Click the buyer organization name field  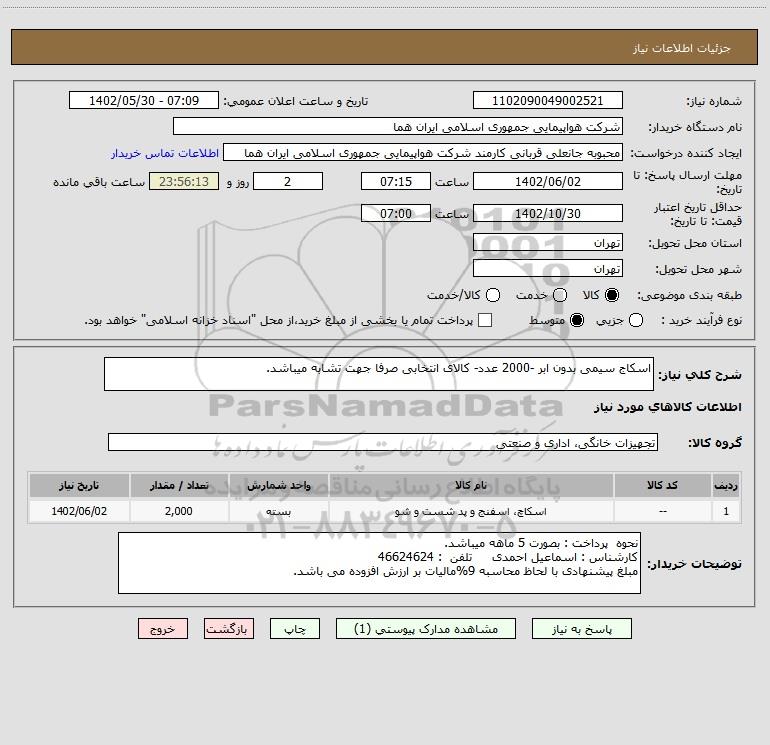tap(398, 126)
